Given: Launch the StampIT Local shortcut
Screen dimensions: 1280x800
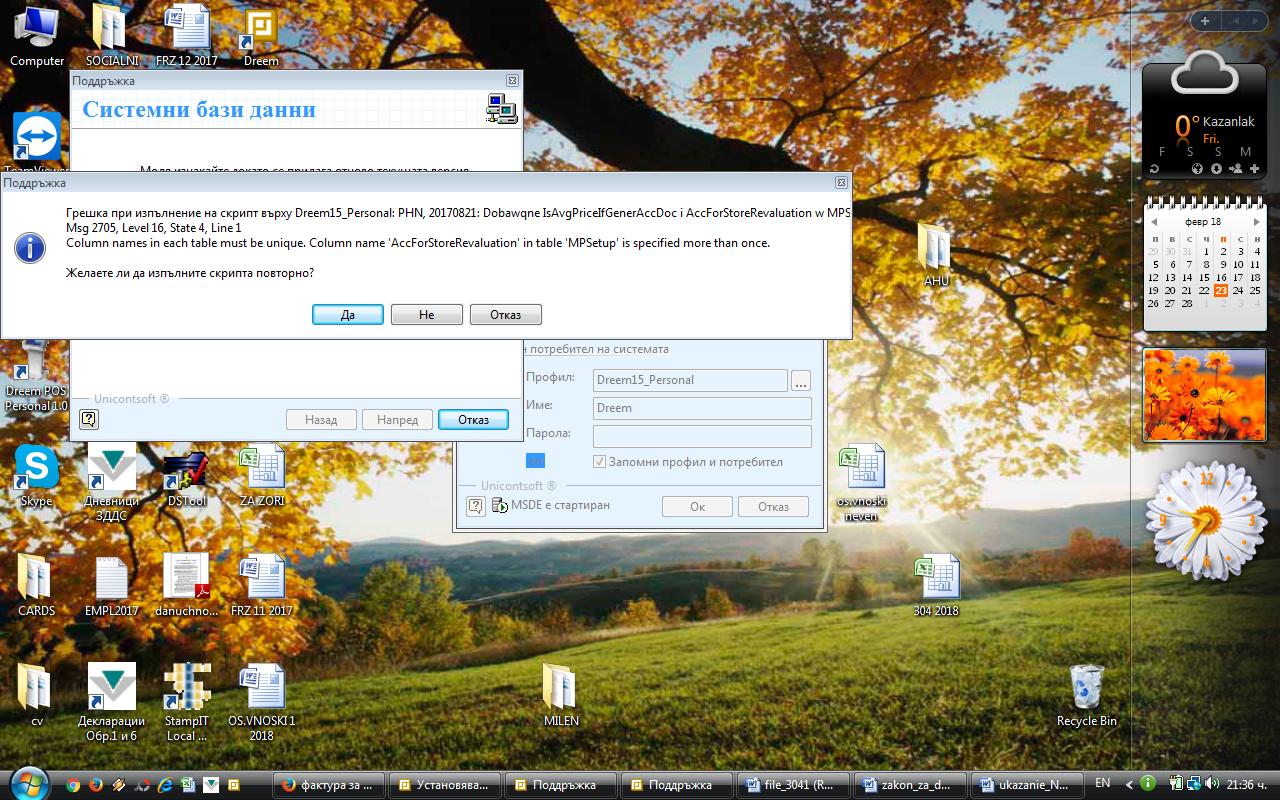Looking at the screenshot, I should (186, 702).
